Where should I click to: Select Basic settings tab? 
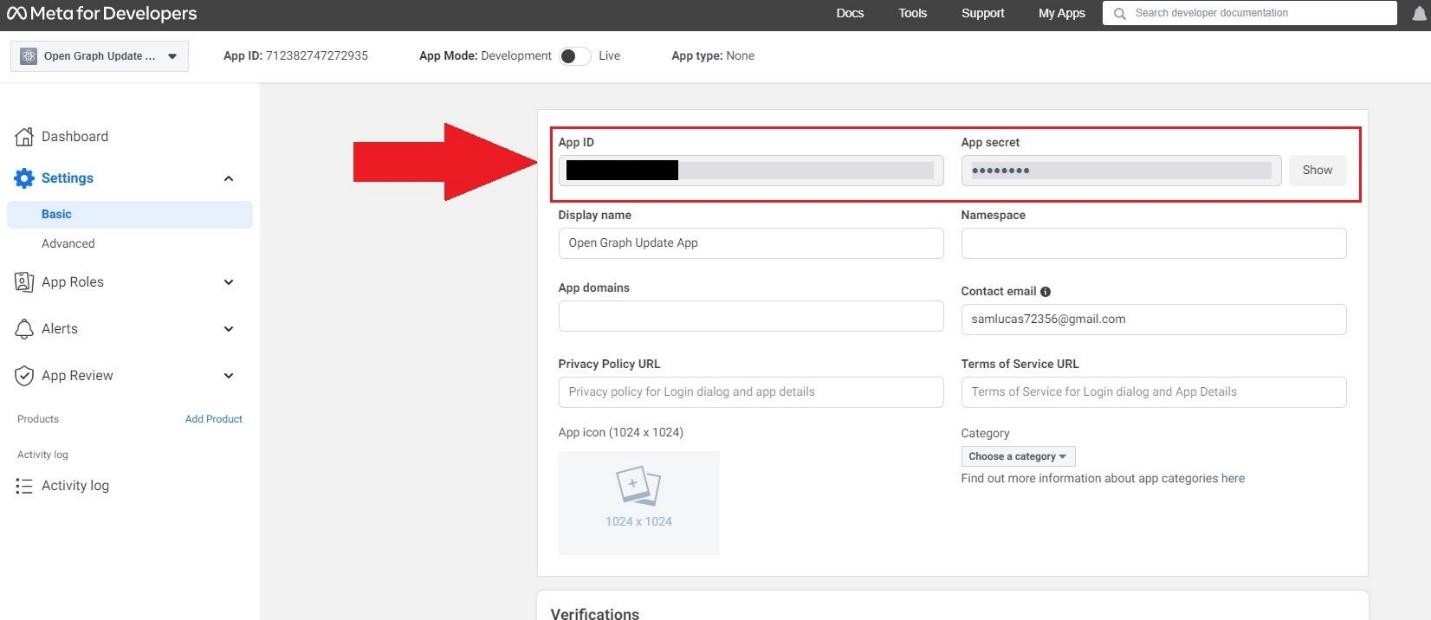point(129,214)
